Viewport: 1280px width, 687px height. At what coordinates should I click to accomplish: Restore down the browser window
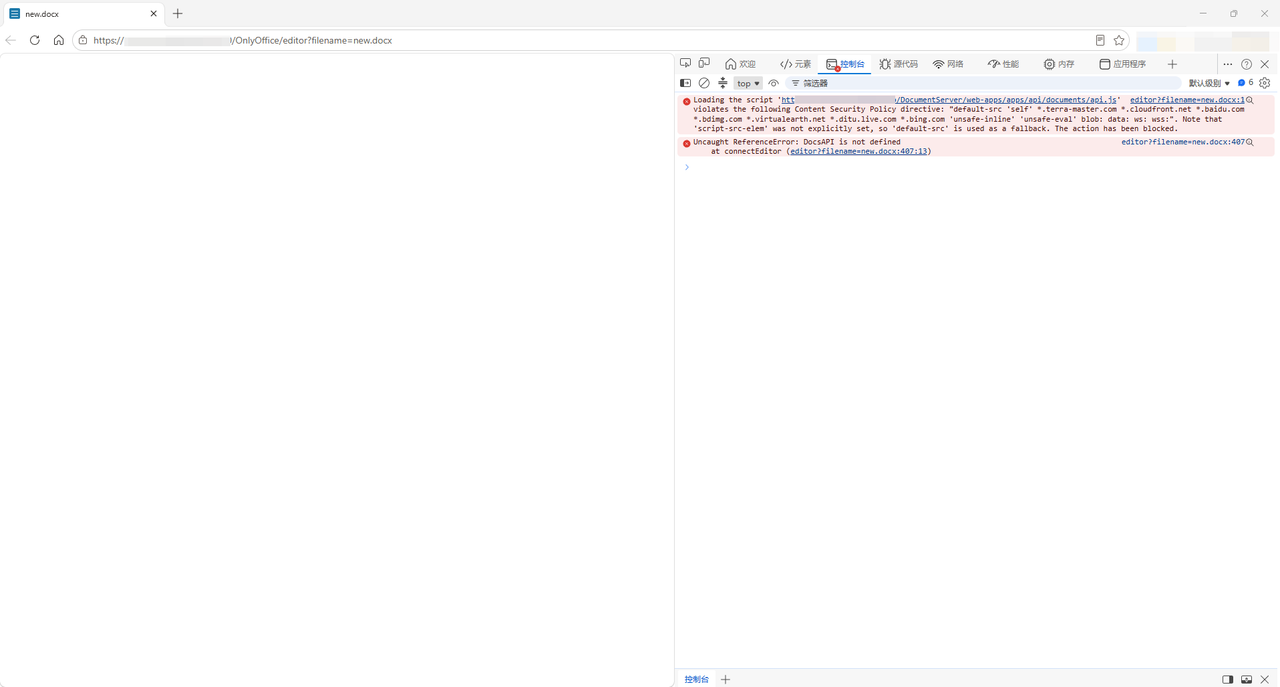[1234, 13]
